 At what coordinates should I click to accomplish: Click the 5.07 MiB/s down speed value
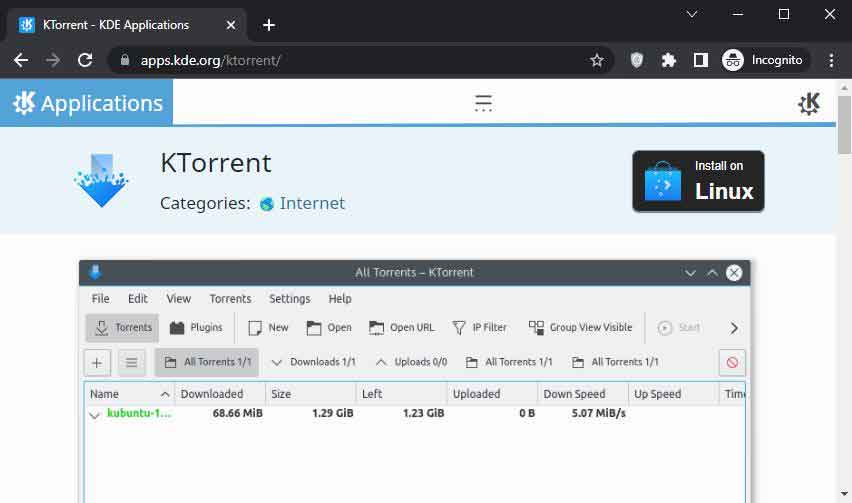click(x=598, y=413)
